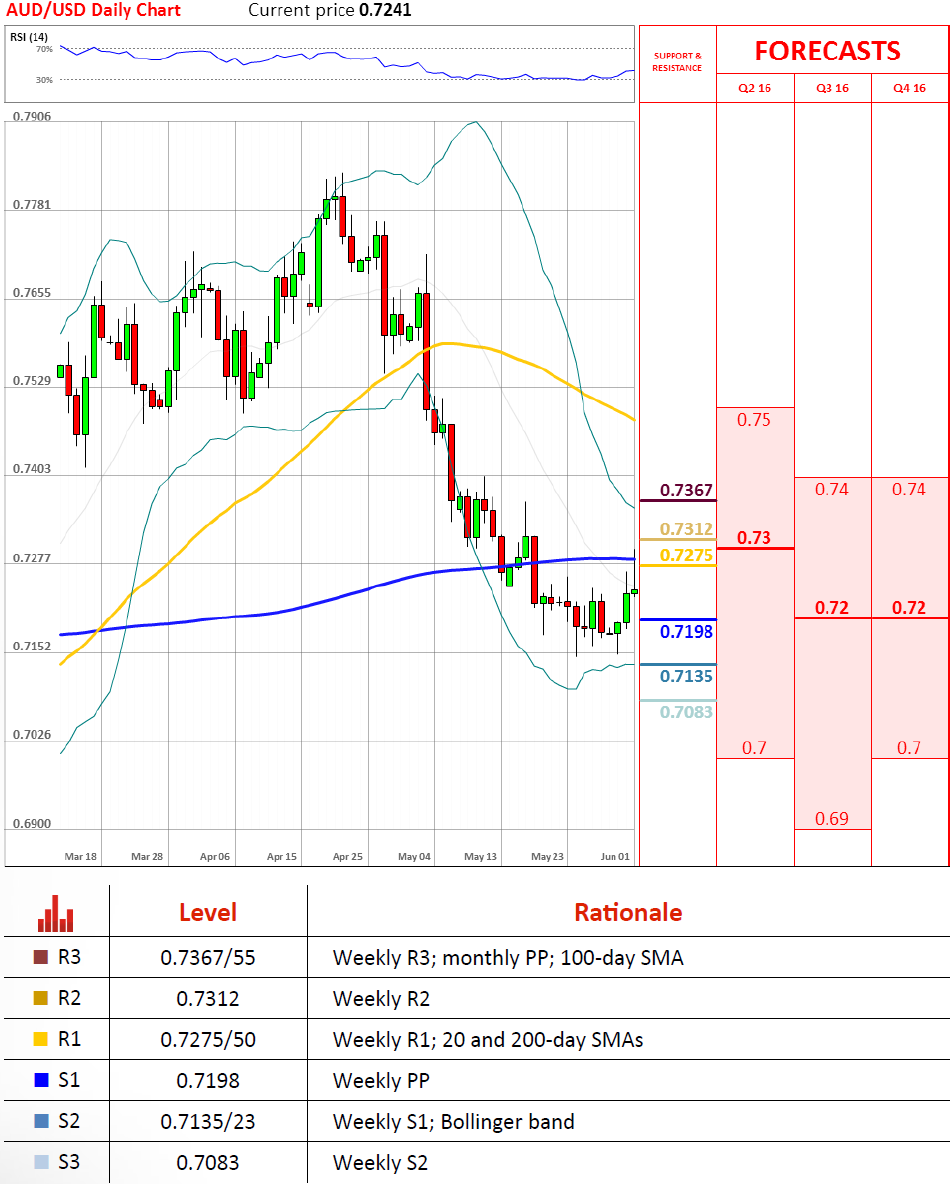Click the 0.7275 resistance level label
The image size is (951, 1184).
686,555
